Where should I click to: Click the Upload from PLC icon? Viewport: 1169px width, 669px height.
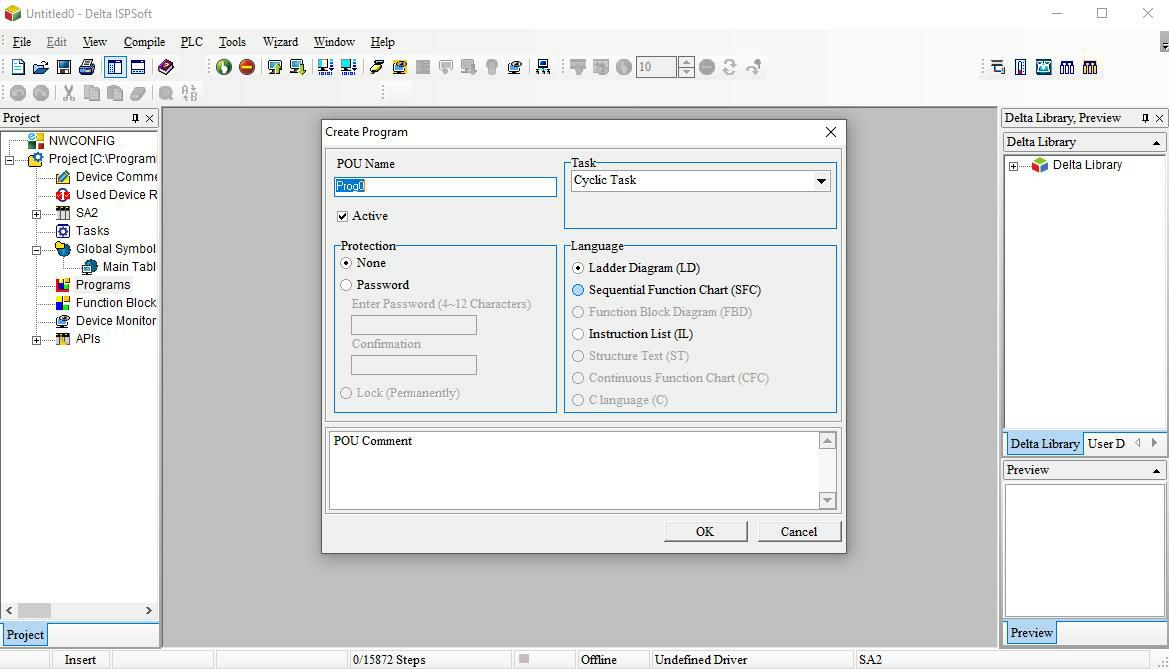[x=274, y=67]
